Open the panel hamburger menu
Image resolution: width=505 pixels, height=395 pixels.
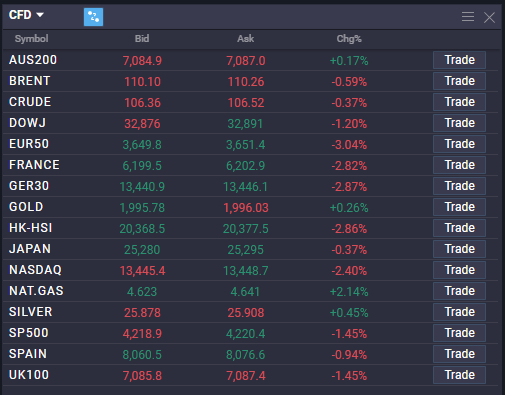pos(468,17)
